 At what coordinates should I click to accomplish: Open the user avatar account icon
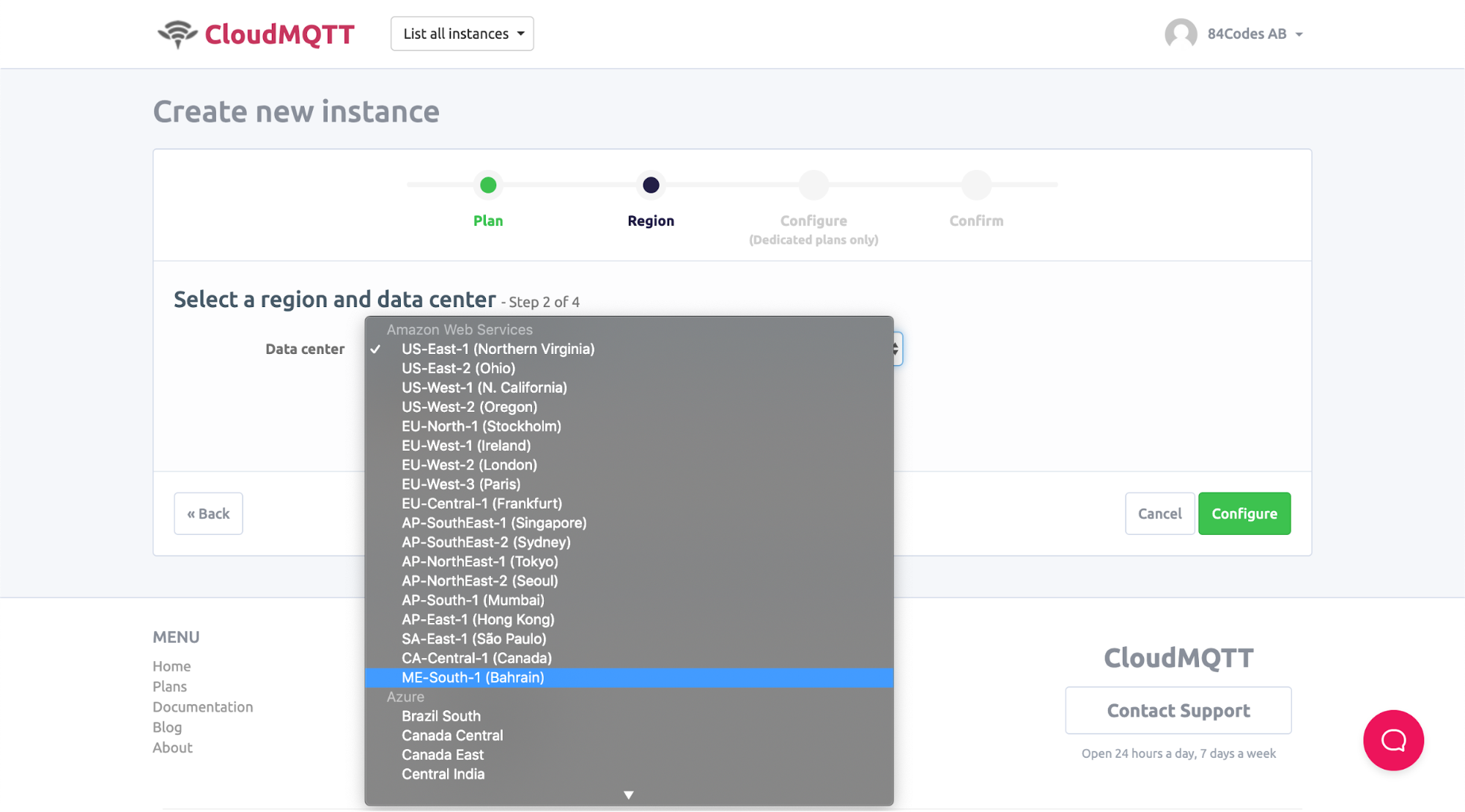point(1181,34)
